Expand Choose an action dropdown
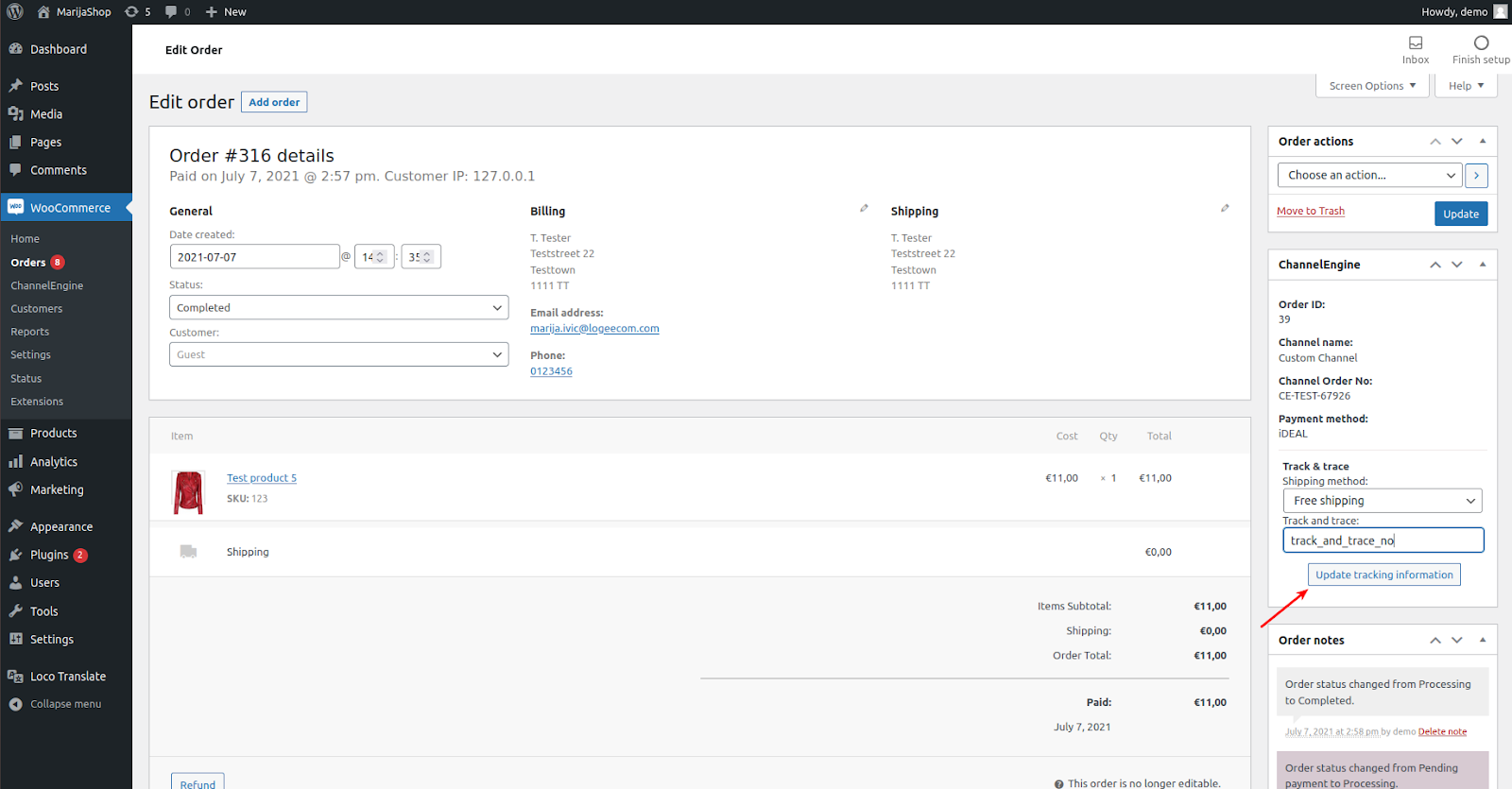The height and width of the screenshot is (789, 1512). pos(1369,176)
